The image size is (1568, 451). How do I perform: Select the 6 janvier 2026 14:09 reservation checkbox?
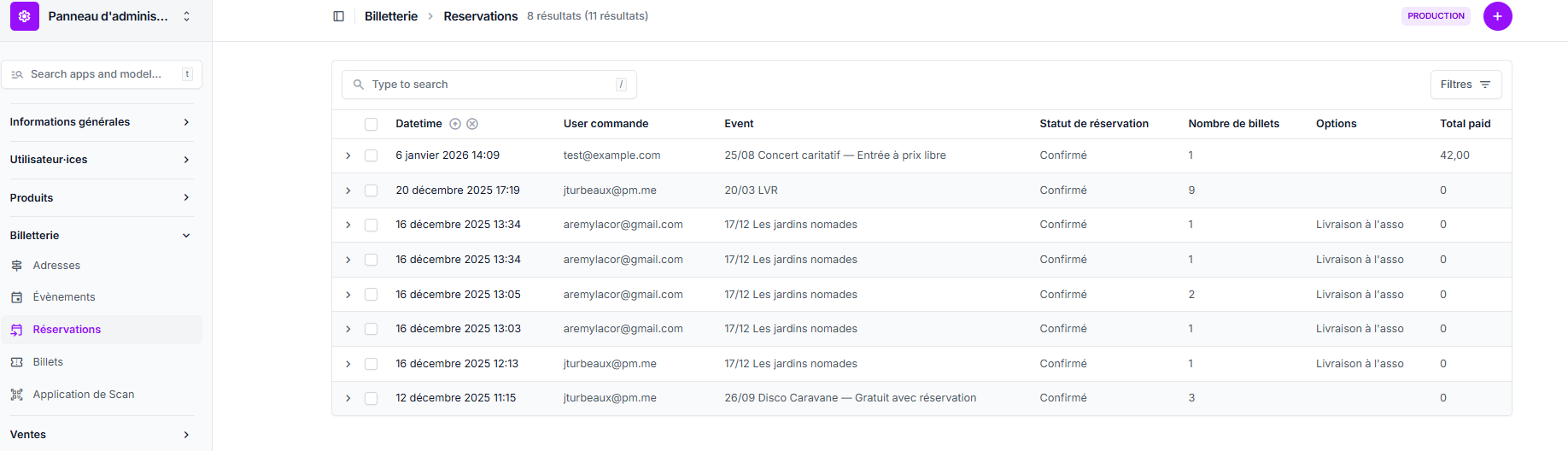[371, 155]
